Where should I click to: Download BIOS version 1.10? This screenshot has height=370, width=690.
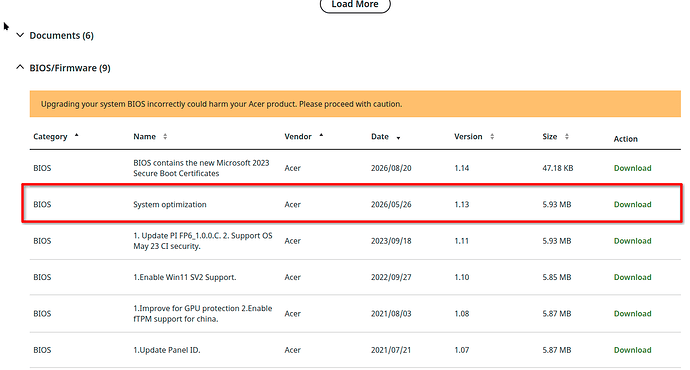632,277
